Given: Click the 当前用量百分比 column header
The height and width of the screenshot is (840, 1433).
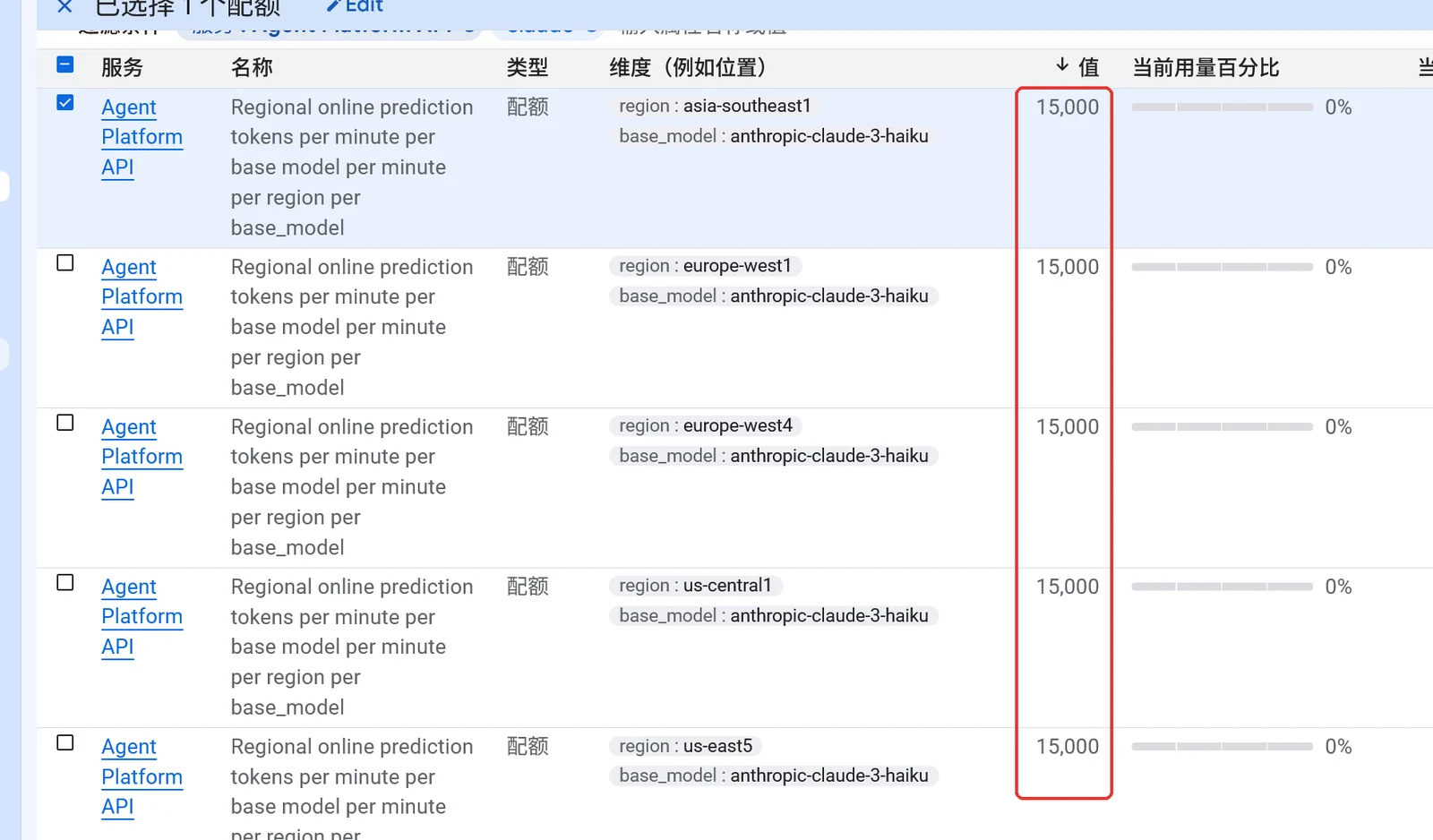Looking at the screenshot, I should (1206, 67).
